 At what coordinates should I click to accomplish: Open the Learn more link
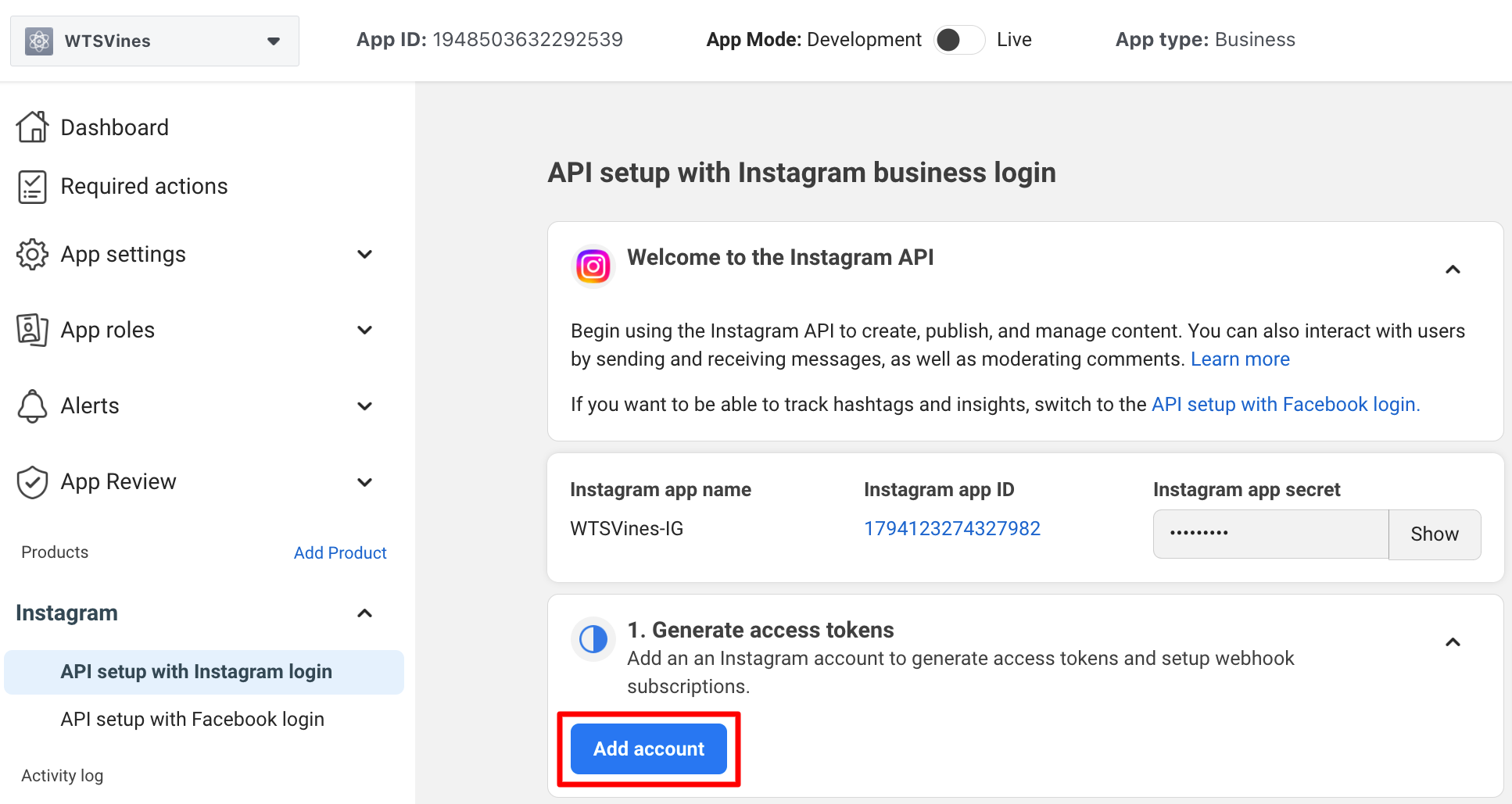[x=1240, y=359]
